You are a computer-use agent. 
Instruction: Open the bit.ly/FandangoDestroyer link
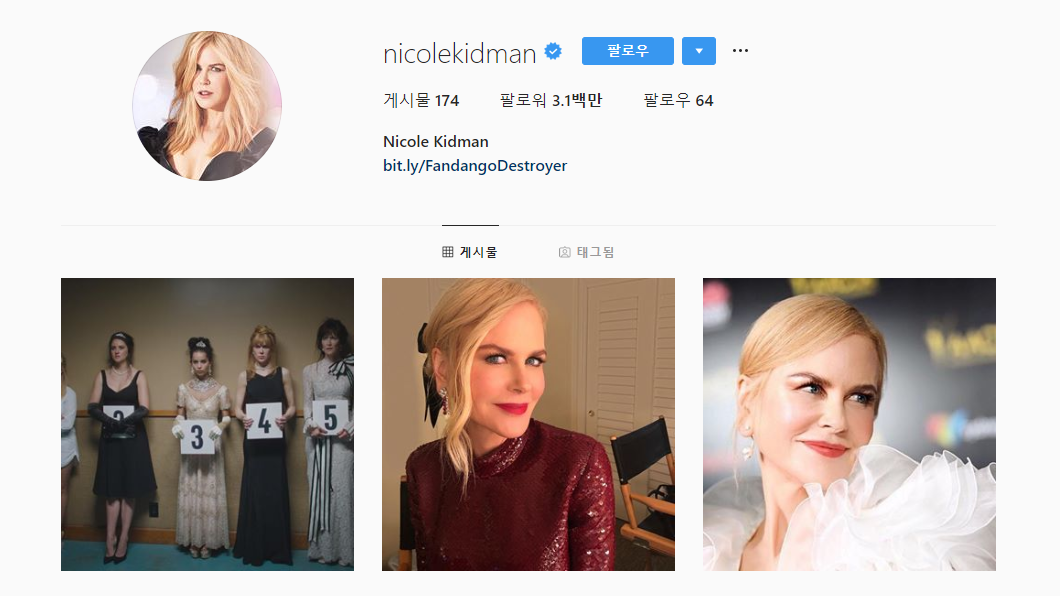475,166
